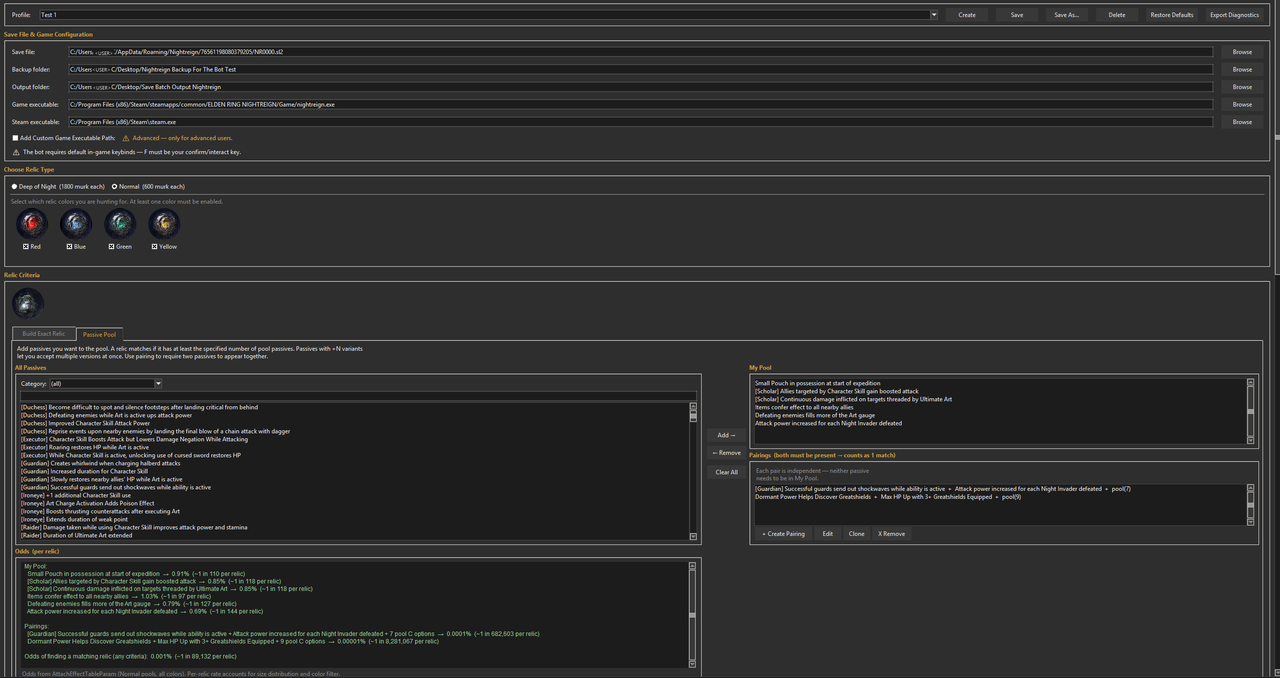Click the yellow relic gem icon
Screen dimensions: 1280x678
coord(164,224)
